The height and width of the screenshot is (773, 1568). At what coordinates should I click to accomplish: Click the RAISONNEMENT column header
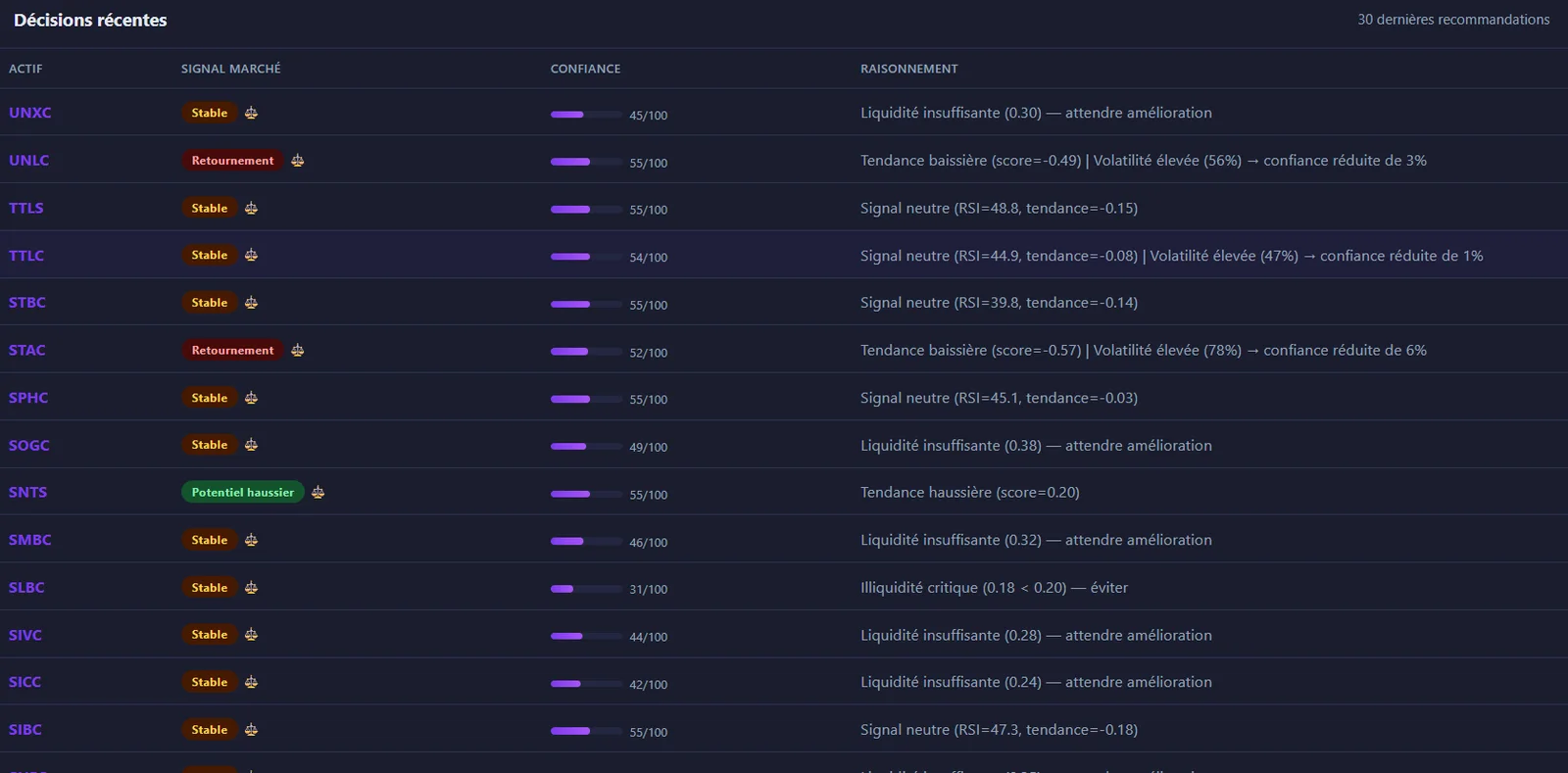coord(909,69)
